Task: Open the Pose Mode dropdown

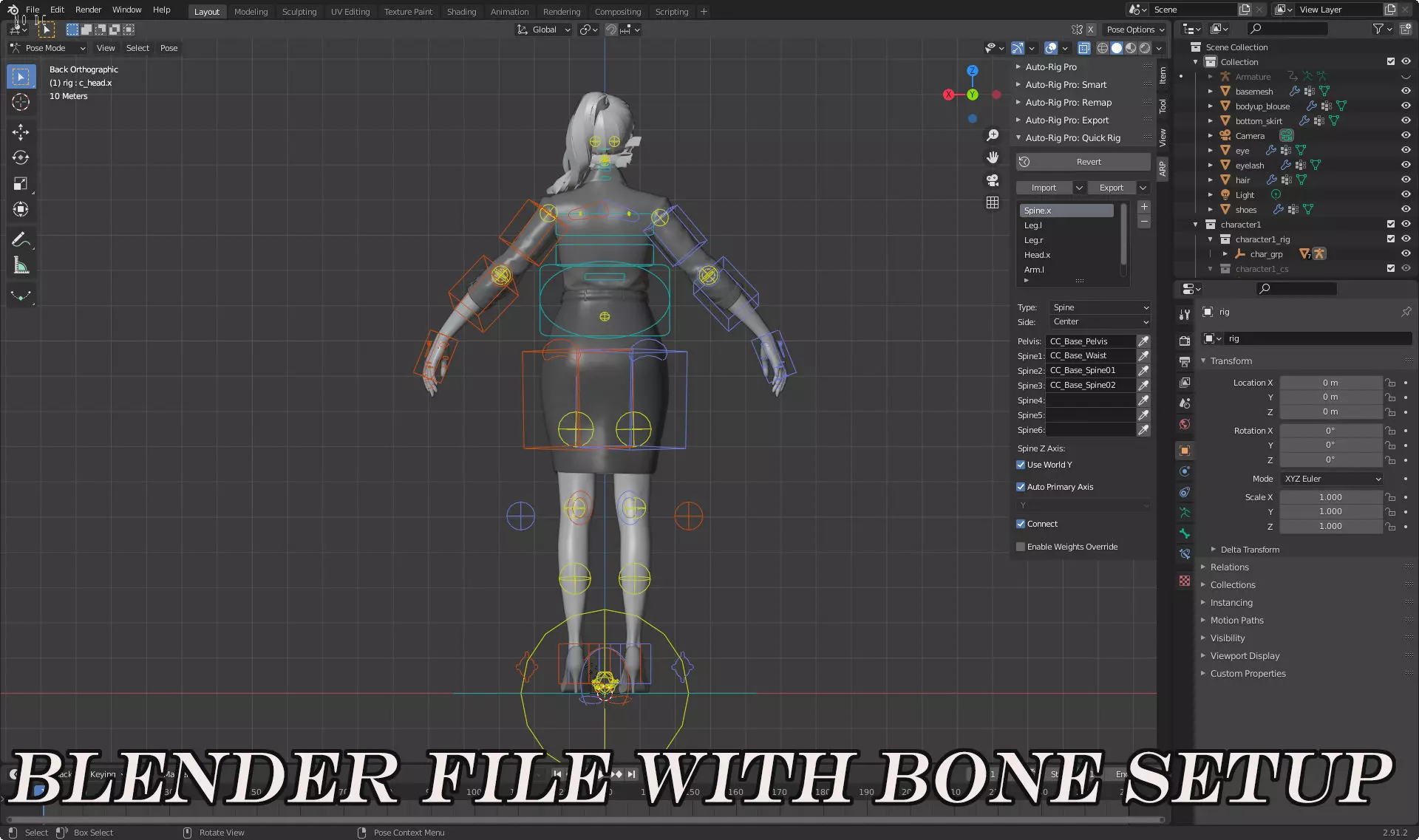Action: (49, 48)
